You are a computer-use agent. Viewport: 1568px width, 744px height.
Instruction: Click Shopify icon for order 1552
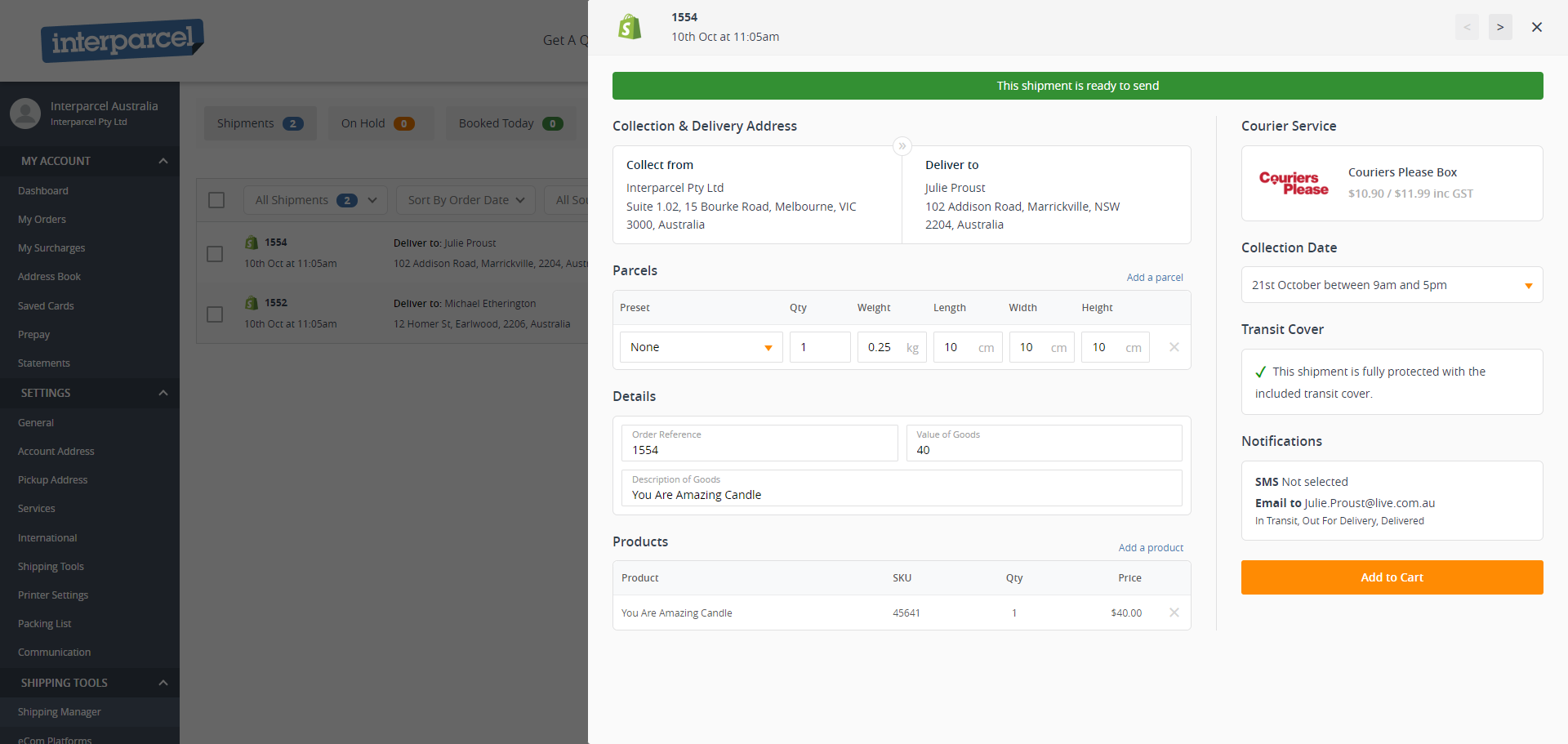(x=252, y=303)
